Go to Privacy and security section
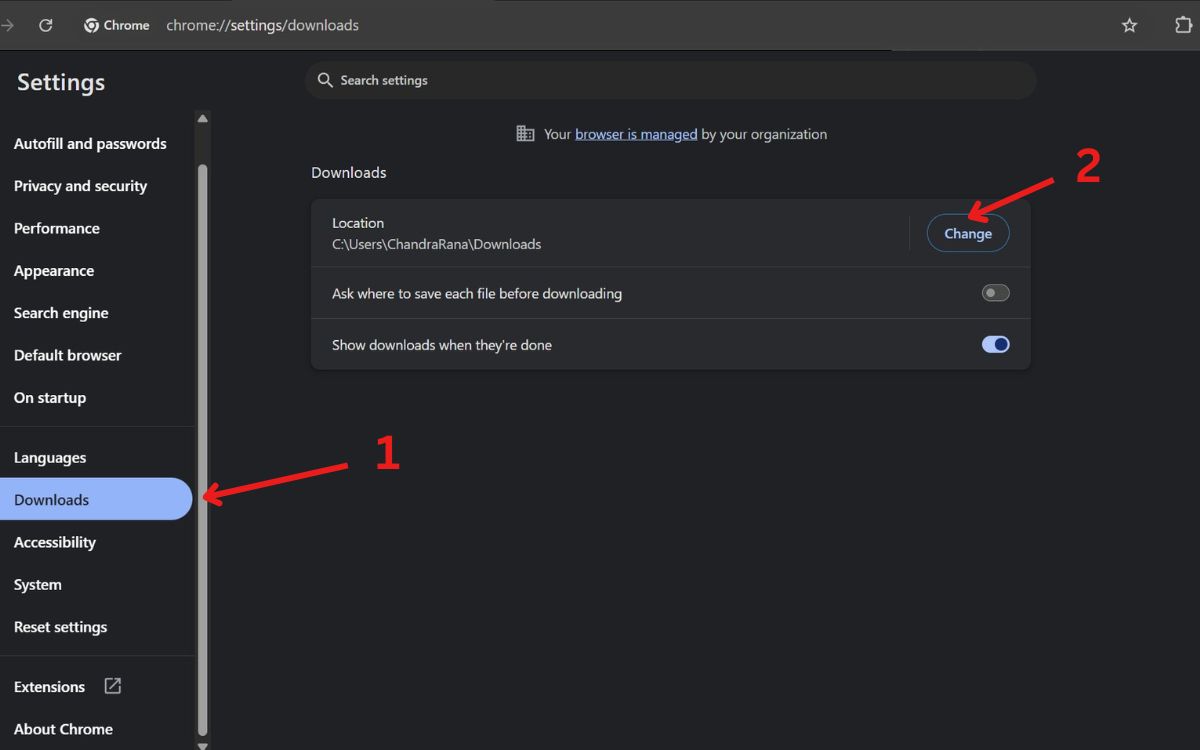 point(80,186)
